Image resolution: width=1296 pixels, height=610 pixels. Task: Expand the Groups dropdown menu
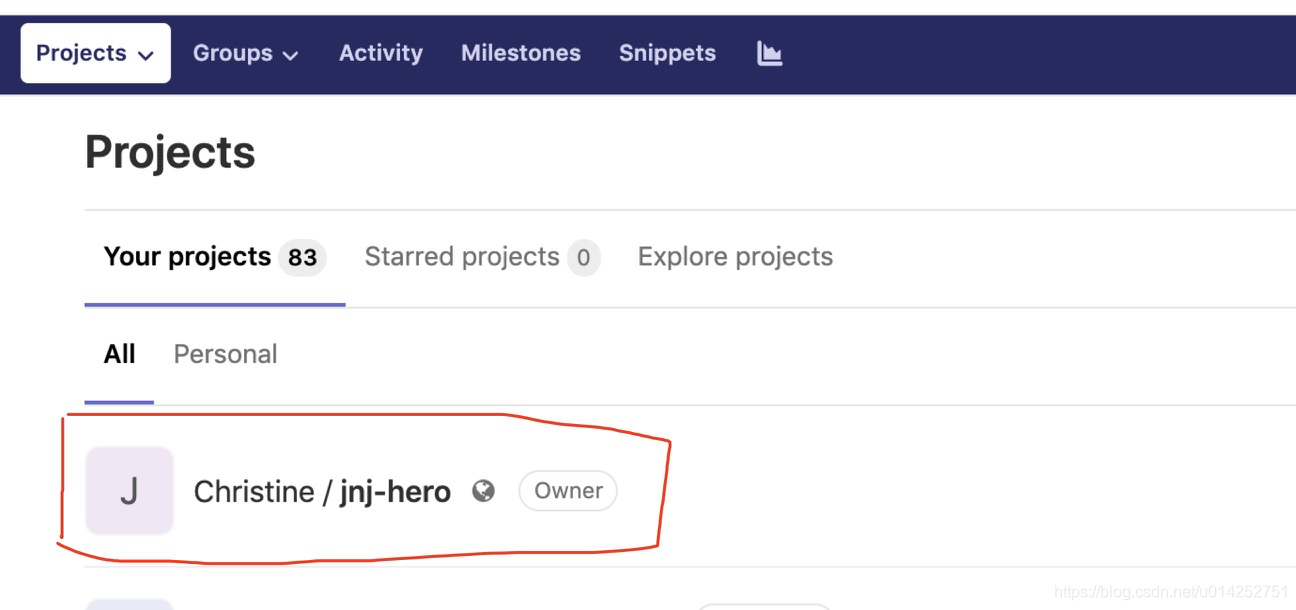coord(246,53)
